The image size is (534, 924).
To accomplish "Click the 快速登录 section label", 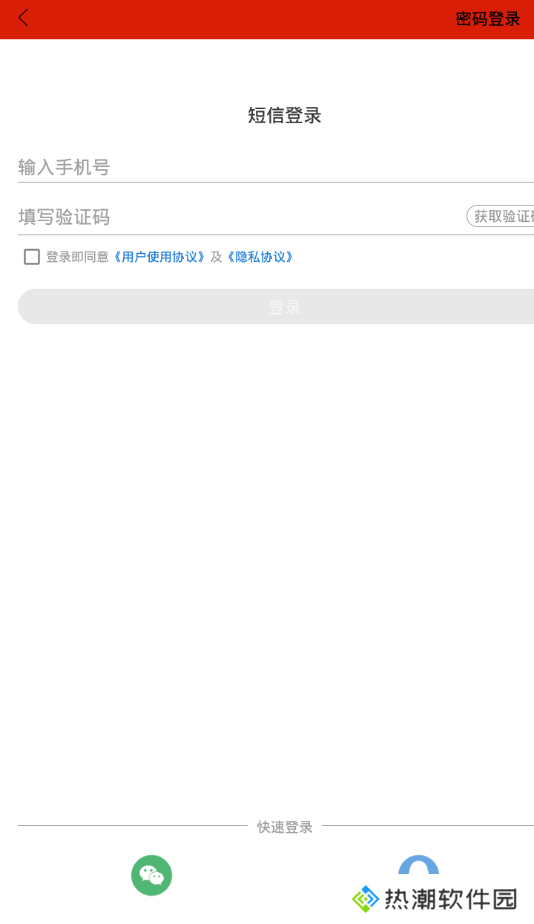I will click(284, 827).
